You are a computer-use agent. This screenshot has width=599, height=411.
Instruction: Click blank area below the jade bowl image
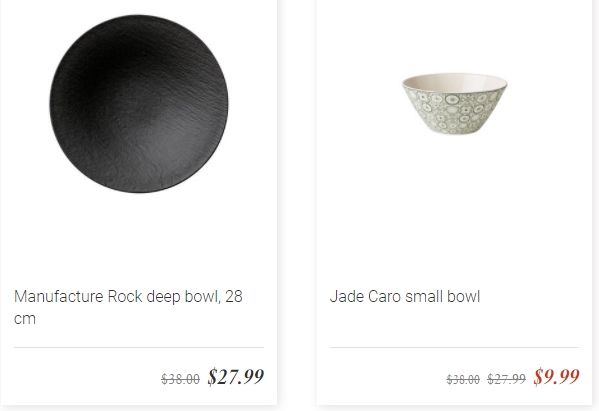point(455,210)
